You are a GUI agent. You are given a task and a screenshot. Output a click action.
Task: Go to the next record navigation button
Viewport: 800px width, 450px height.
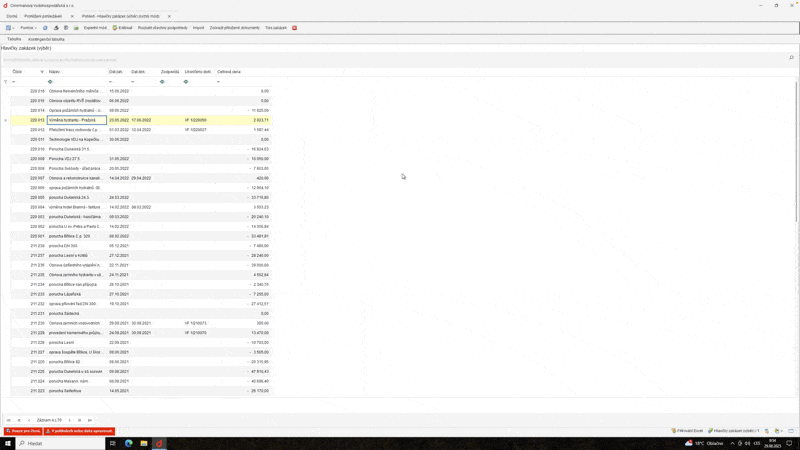coord(69,420)
